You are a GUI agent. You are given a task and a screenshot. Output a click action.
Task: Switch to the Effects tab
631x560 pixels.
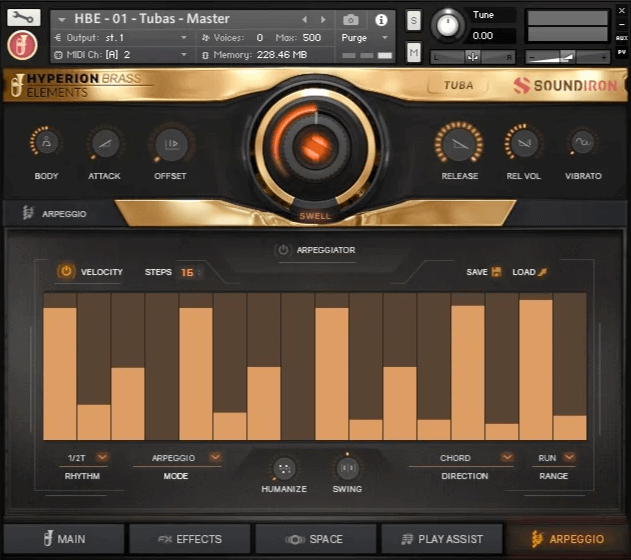[x=190, y=539]
